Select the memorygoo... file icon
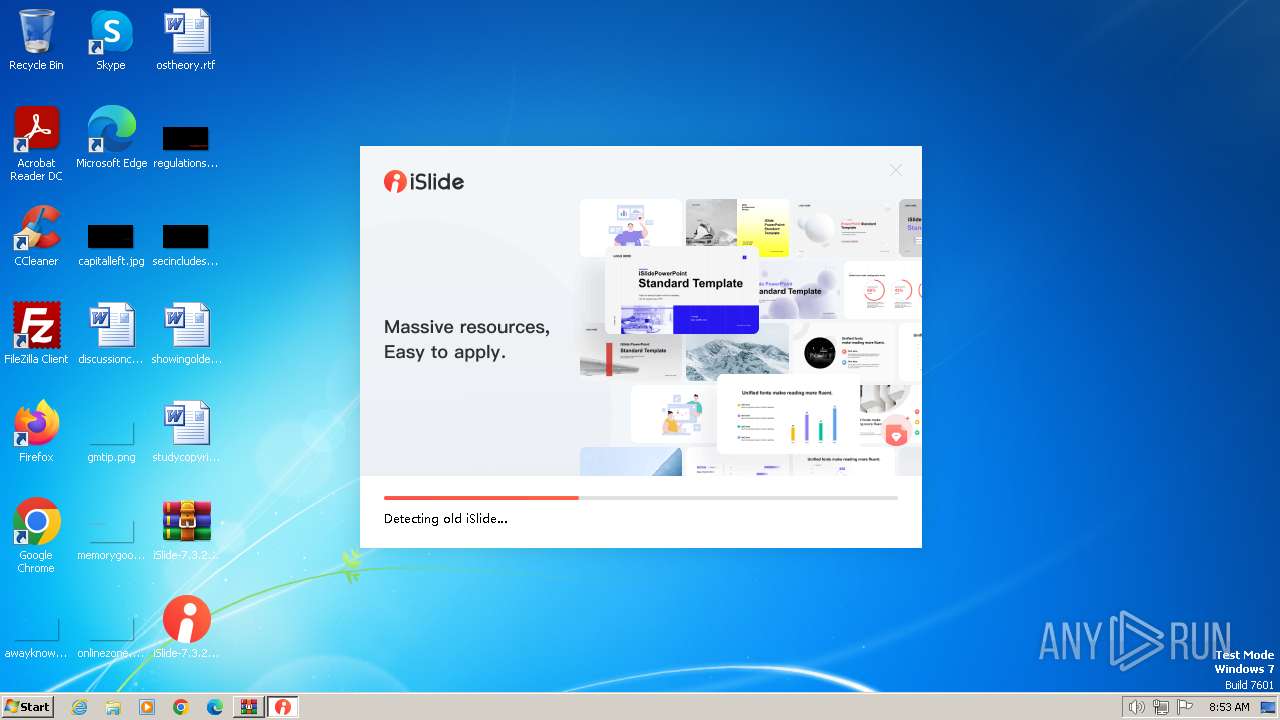The width and height of the screenshot is (1280, 720). (x=111, y=538)
